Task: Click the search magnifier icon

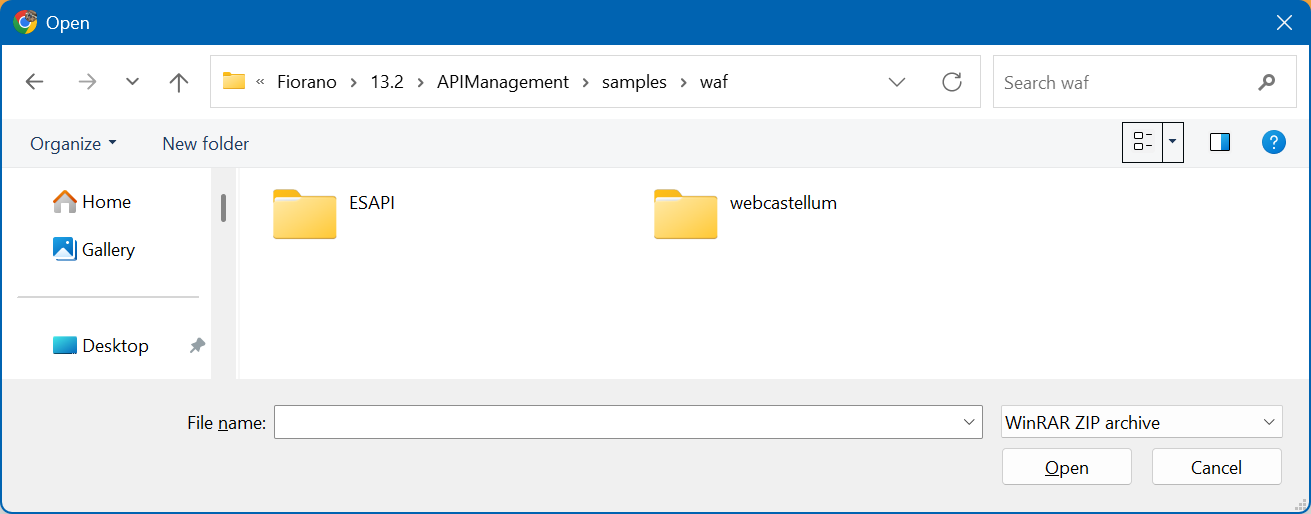Action: pyautogui.click(x=1267, y=82)
